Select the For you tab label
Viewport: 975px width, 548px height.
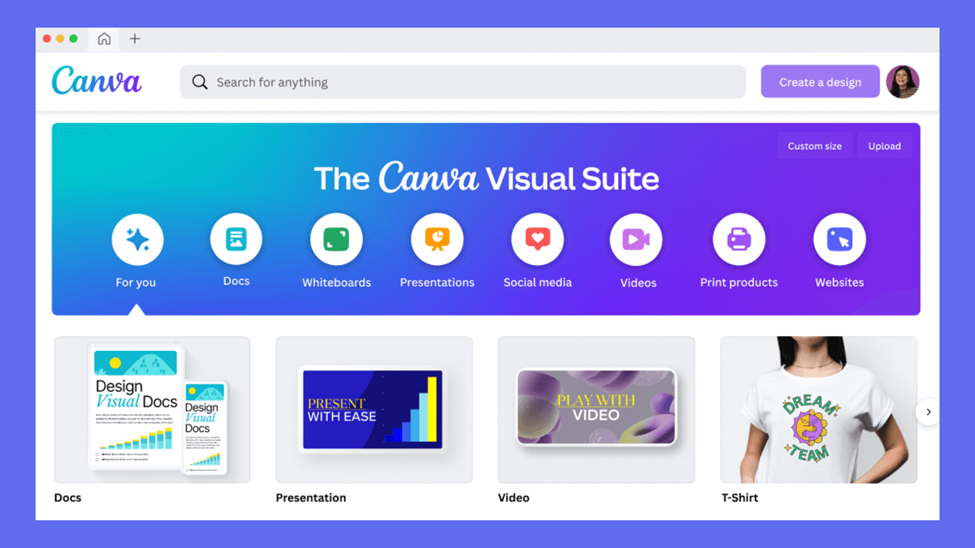tap(136, 282)
